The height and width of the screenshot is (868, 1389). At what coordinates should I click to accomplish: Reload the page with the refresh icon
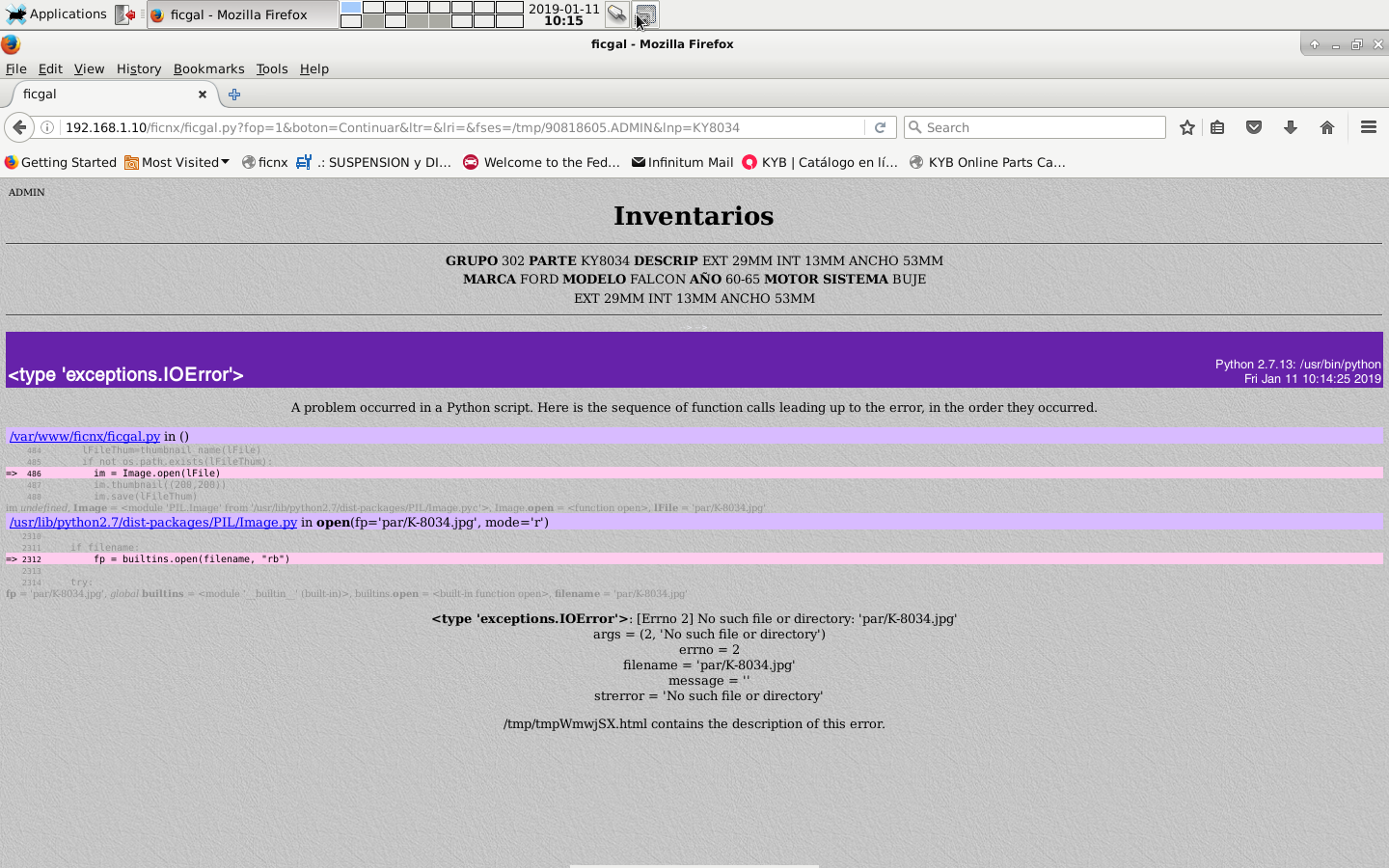coord(880,127)
